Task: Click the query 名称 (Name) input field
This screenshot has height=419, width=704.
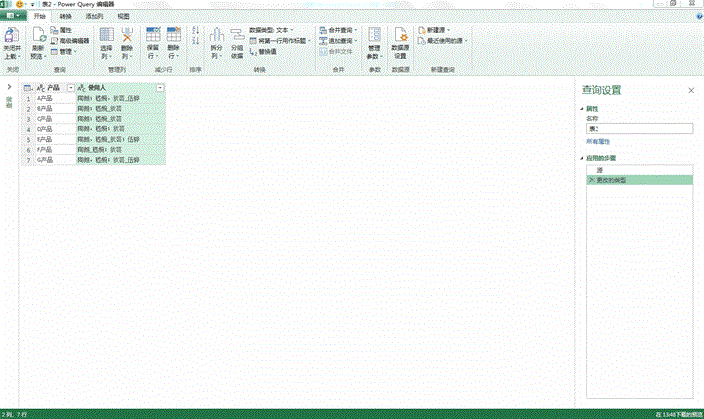Action: pyautogui.click(x=638, y=128)
